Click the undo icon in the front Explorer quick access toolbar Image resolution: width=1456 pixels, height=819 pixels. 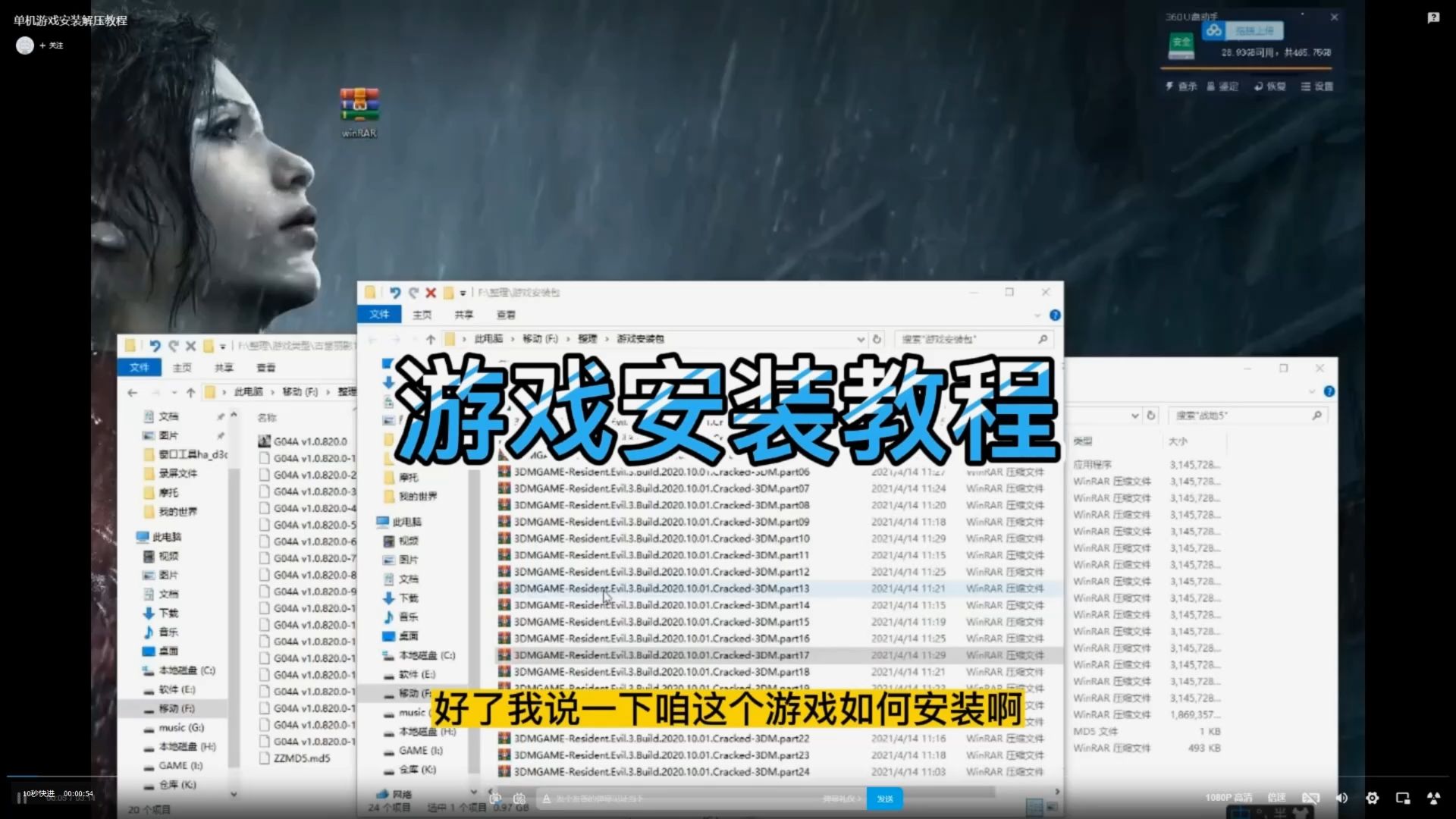395,293
